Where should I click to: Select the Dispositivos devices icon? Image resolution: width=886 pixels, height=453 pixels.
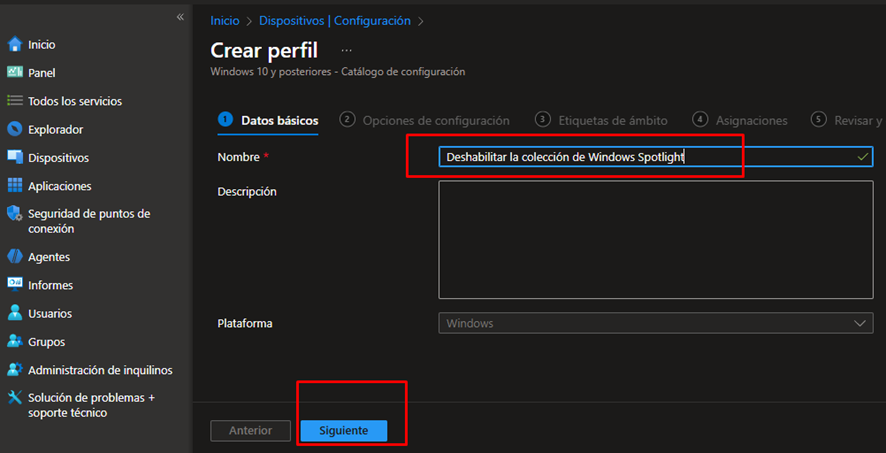15,157
